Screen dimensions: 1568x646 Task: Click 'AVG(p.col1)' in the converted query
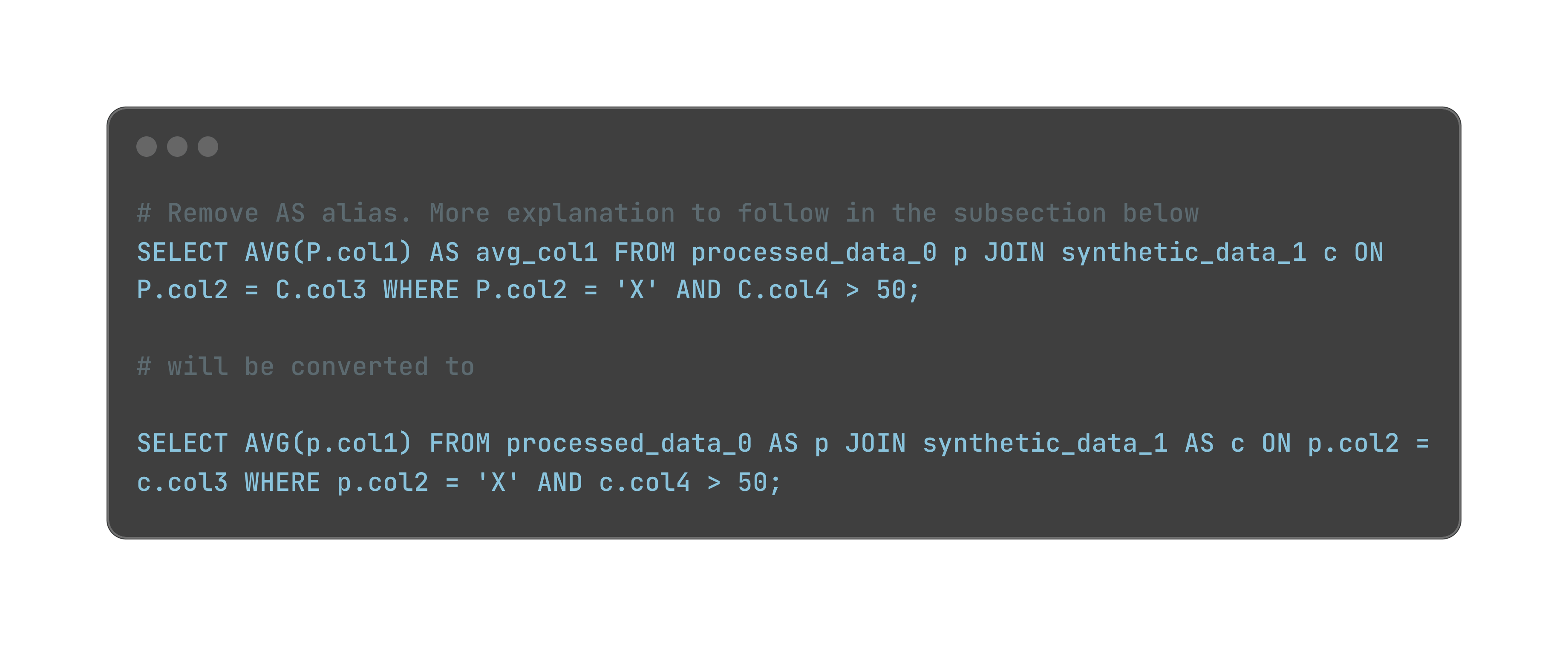tap(329, 444)
